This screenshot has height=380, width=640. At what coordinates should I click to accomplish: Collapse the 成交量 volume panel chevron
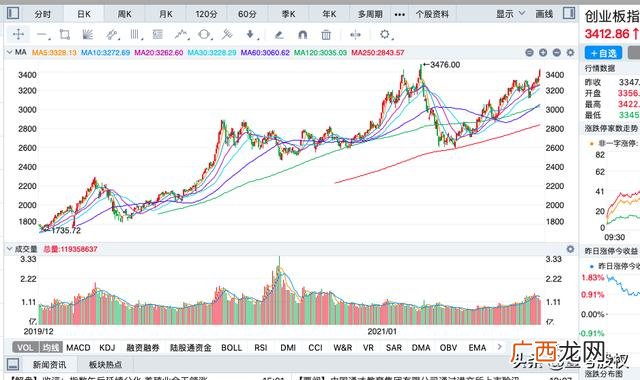[9, 249]
